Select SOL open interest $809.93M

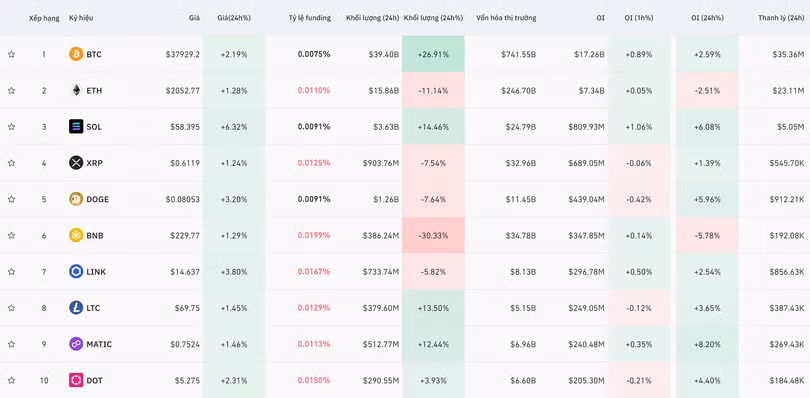pyautogui.click(x=587, y=127)
